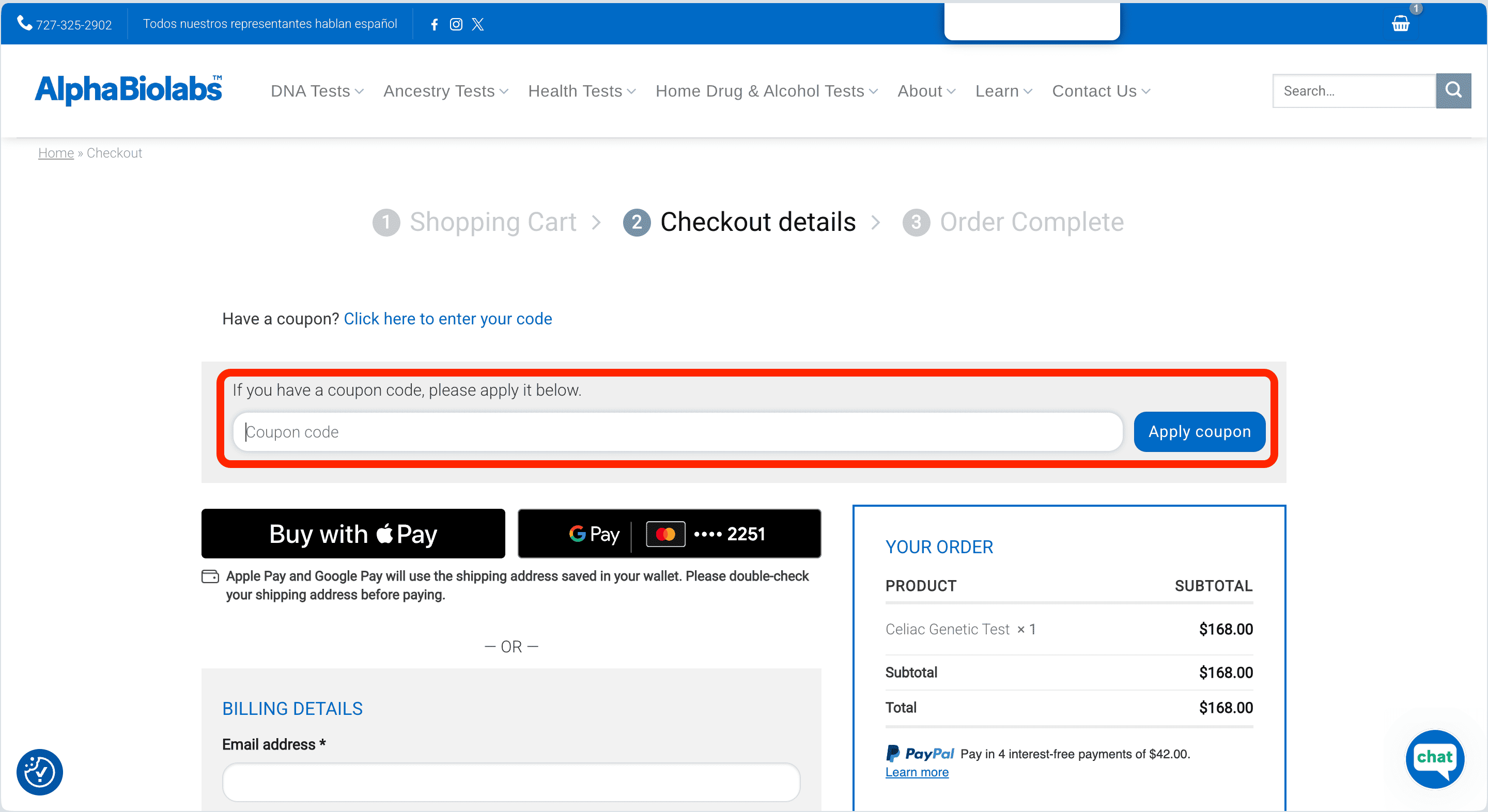The width and height of the screenshot is (1488, 812).
Task: Click the Google Pay card 2251 button
Action: (x=669, y=533)
